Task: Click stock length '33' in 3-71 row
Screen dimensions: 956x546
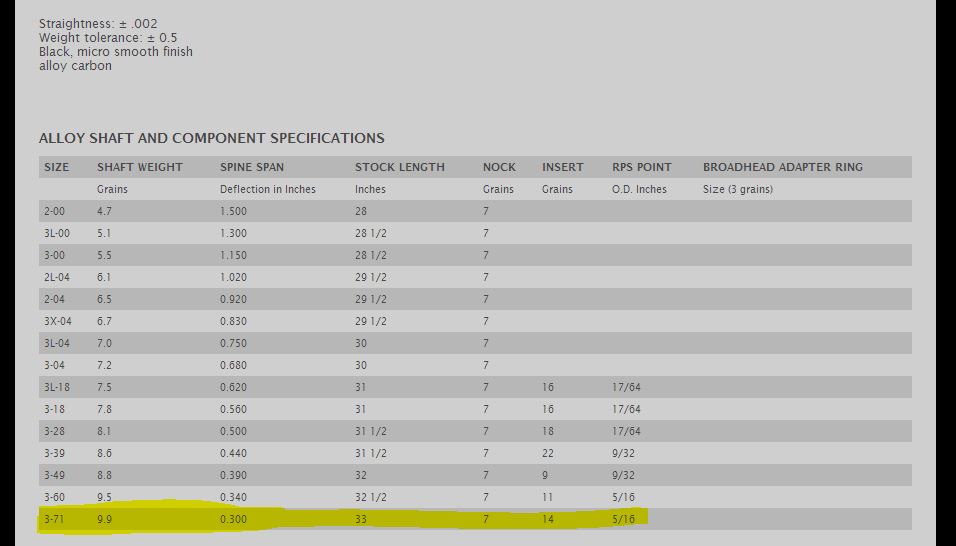Action: [x=361, y=519]
